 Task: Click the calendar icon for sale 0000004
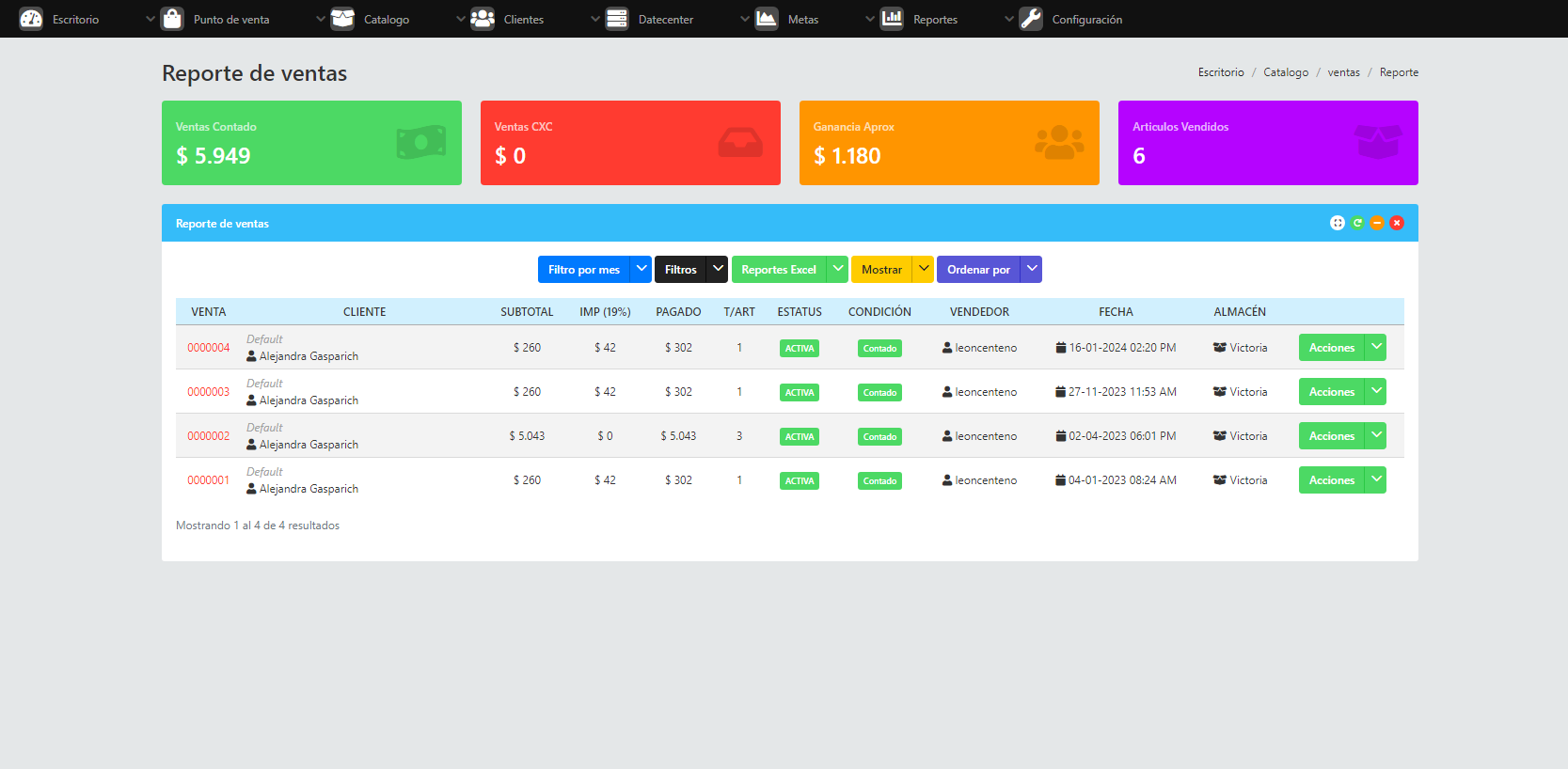(x=1061, y=347)
